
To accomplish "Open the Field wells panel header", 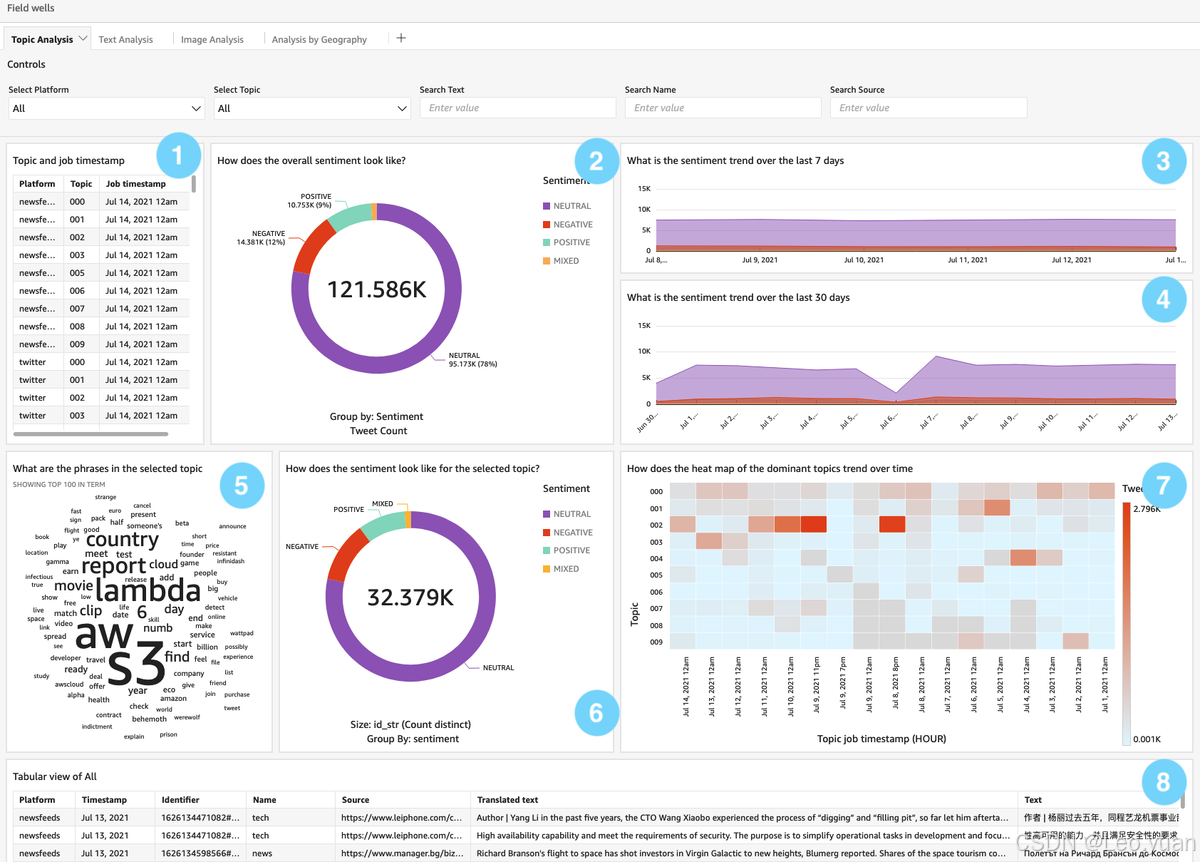I will click(30, 8).
